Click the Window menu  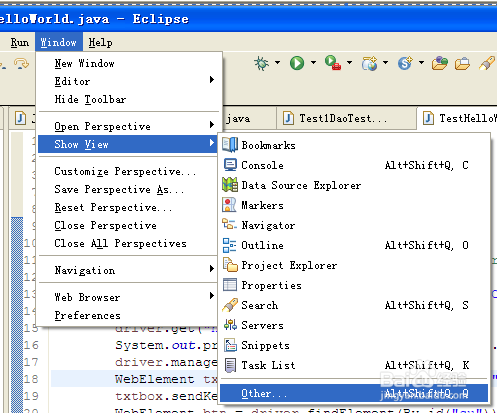pos(59,42)
